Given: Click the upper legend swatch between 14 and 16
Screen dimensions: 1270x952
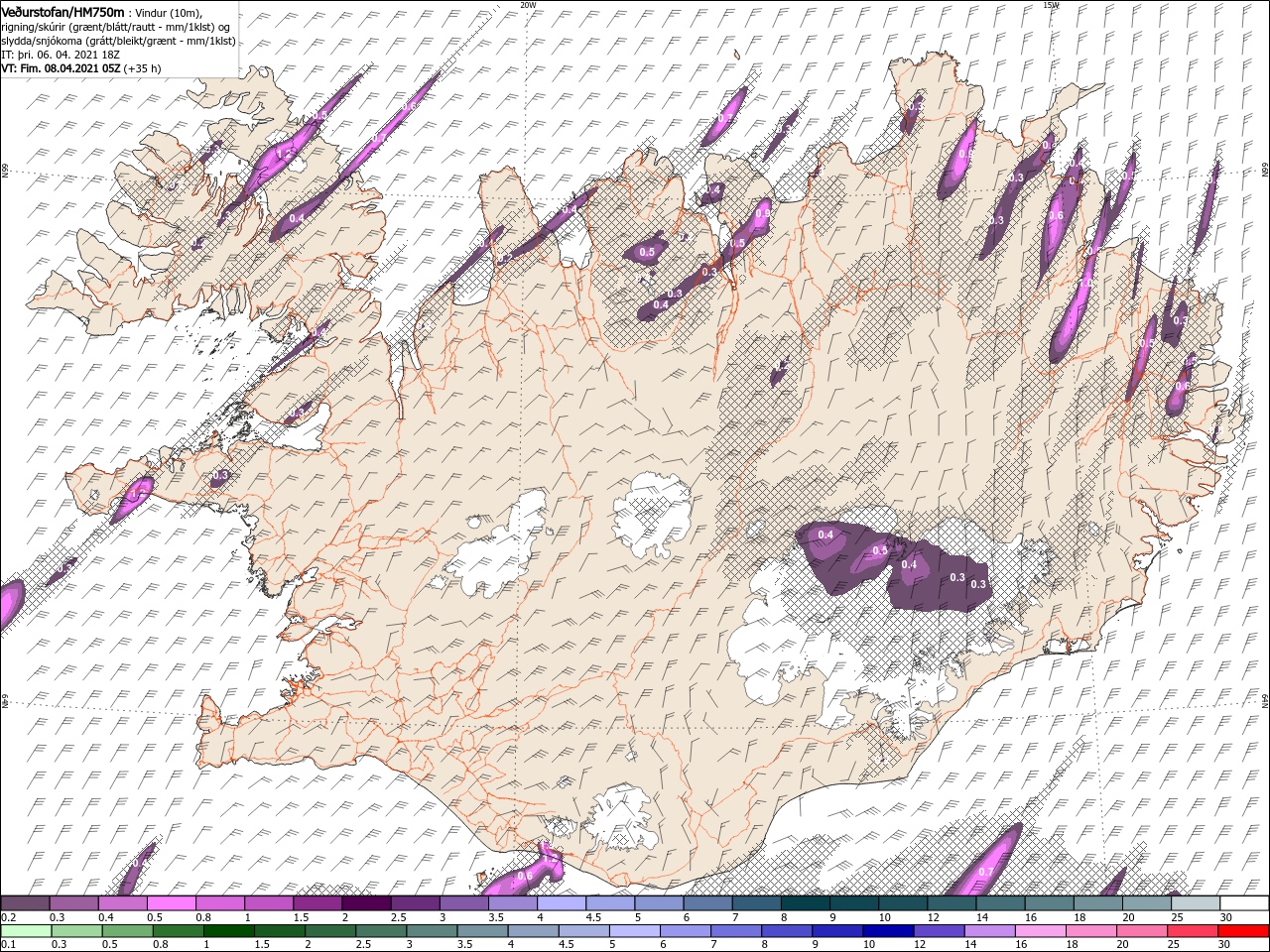Looking at the screenshot, I should point(1000,903).
